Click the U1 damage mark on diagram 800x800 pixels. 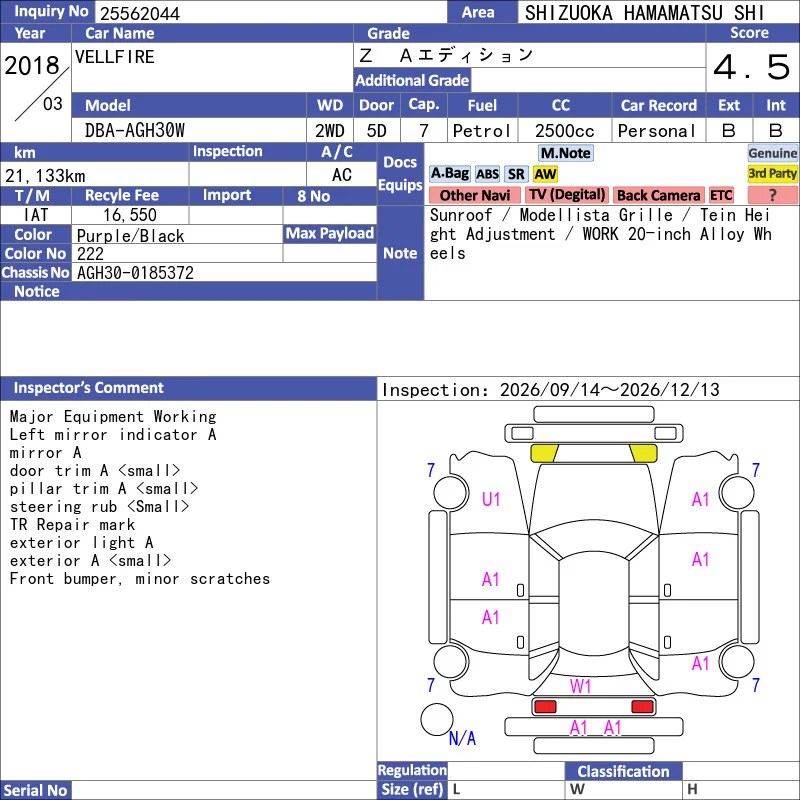coord(491,499)
